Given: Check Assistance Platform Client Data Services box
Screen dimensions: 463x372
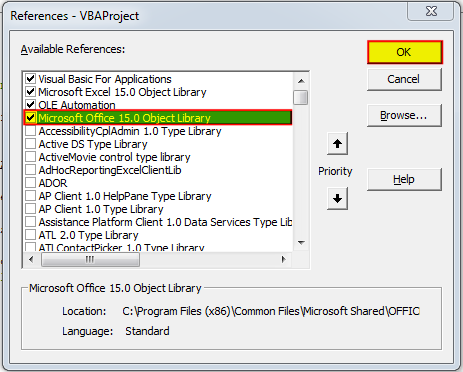Looking at the screenshot, I should [x=30, y=222].
